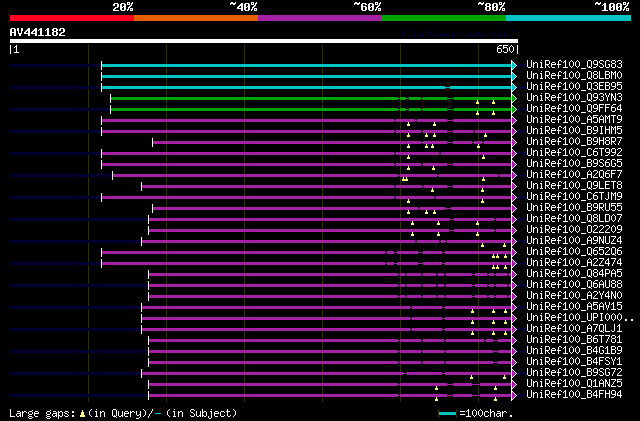Select the truncated UniRef100_UPI000.. label

click(580, 318)
